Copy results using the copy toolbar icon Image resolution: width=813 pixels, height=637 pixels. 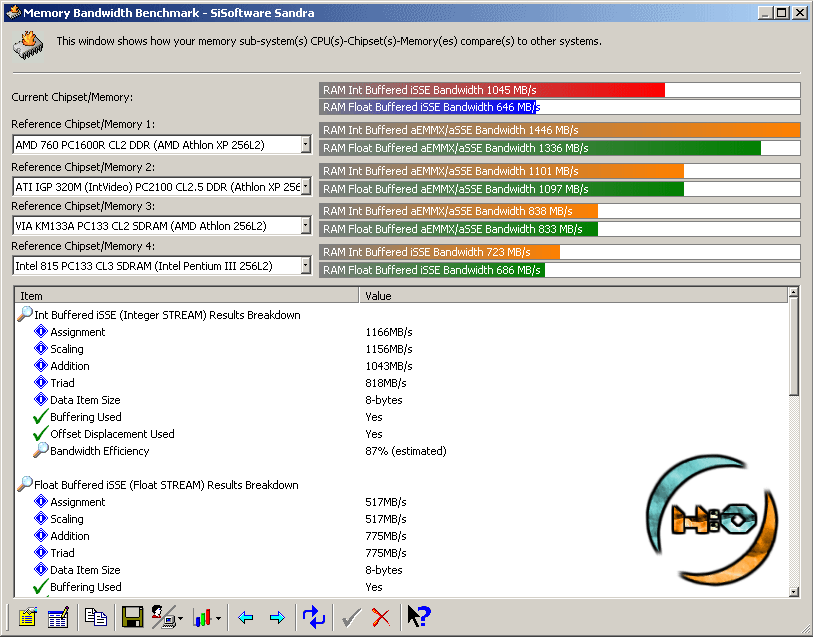(95, 617)
